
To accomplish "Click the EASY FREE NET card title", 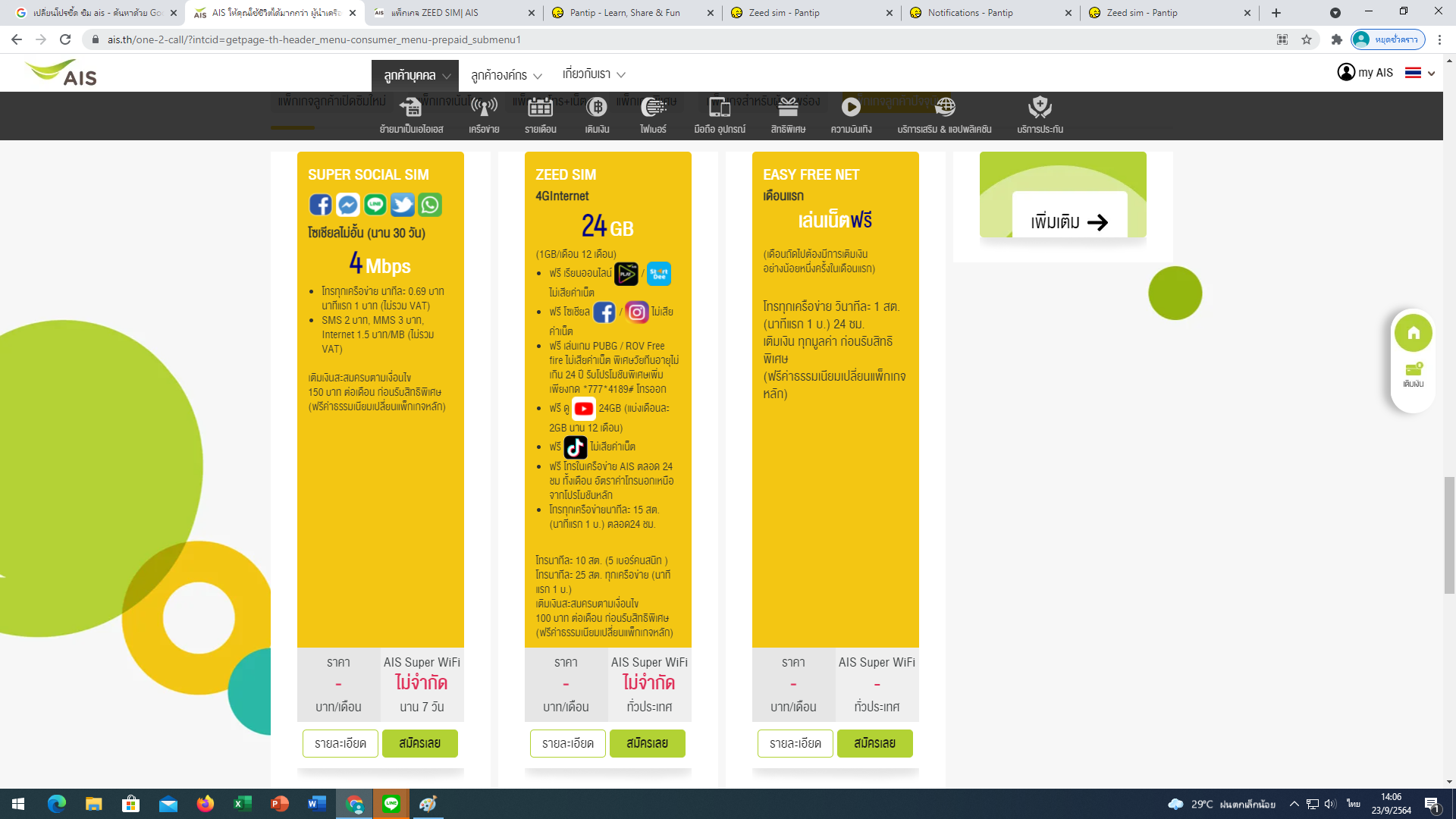I will [811, 175].
